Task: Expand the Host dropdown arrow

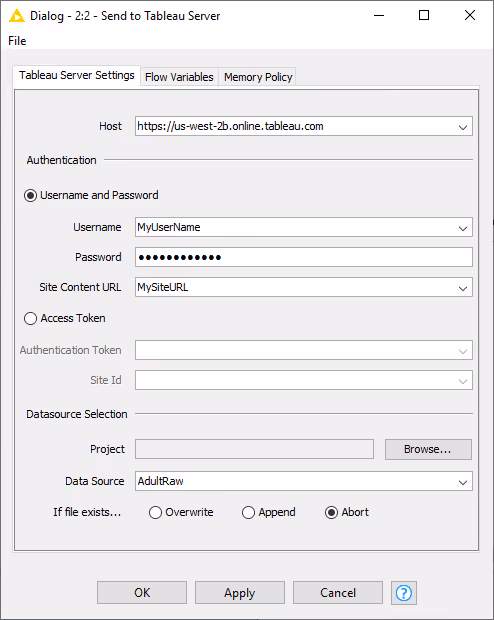Action: pyautogui.click(x=462, y=127)
